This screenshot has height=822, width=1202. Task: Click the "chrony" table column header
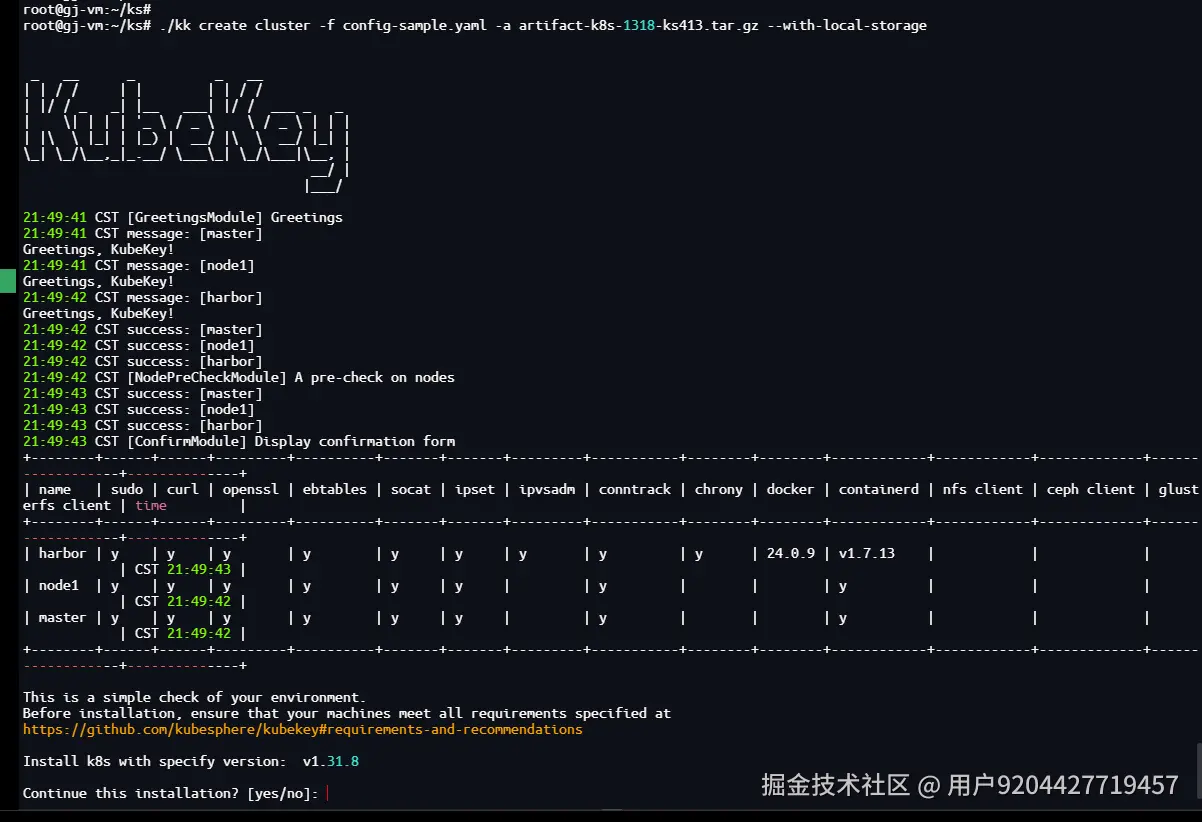[719, 490]
